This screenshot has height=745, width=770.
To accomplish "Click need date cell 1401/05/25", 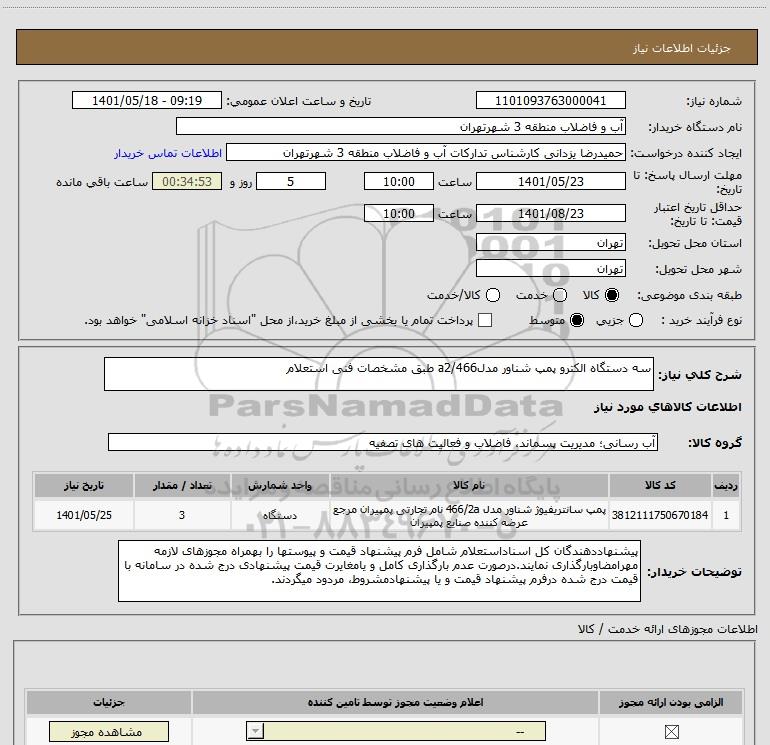I will point(83,515).
